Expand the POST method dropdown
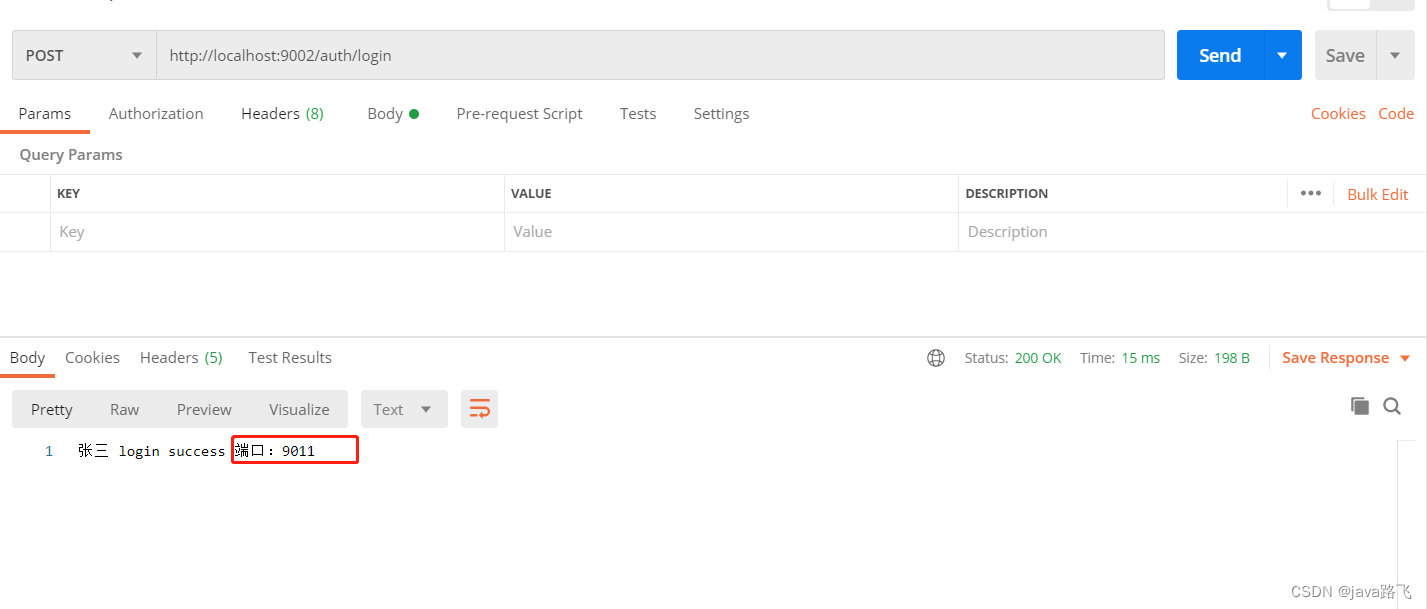This screenshot has width=1427, height=609. click(137, 56)
